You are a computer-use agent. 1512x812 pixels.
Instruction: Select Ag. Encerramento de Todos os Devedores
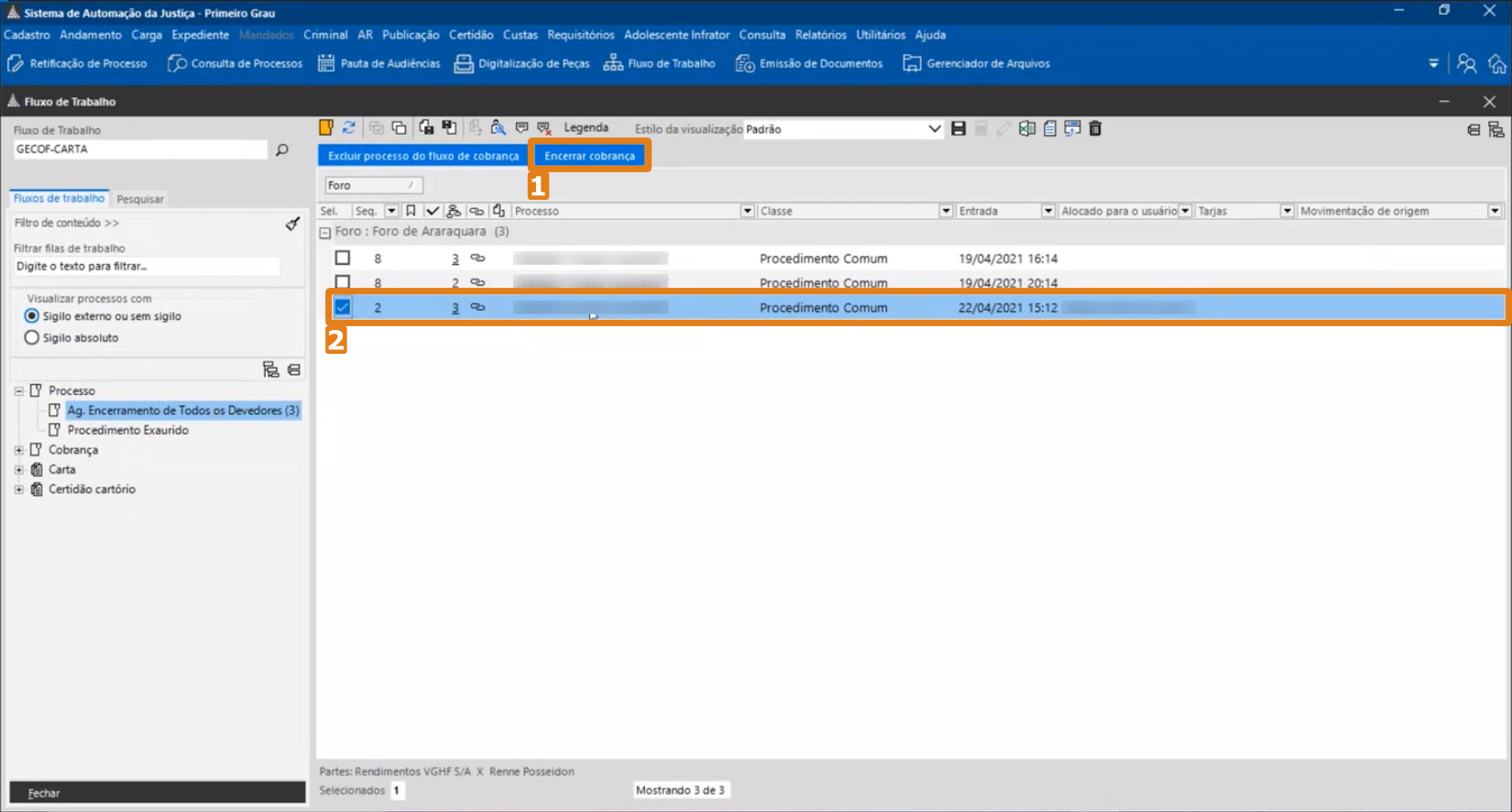tap(183, 411)
